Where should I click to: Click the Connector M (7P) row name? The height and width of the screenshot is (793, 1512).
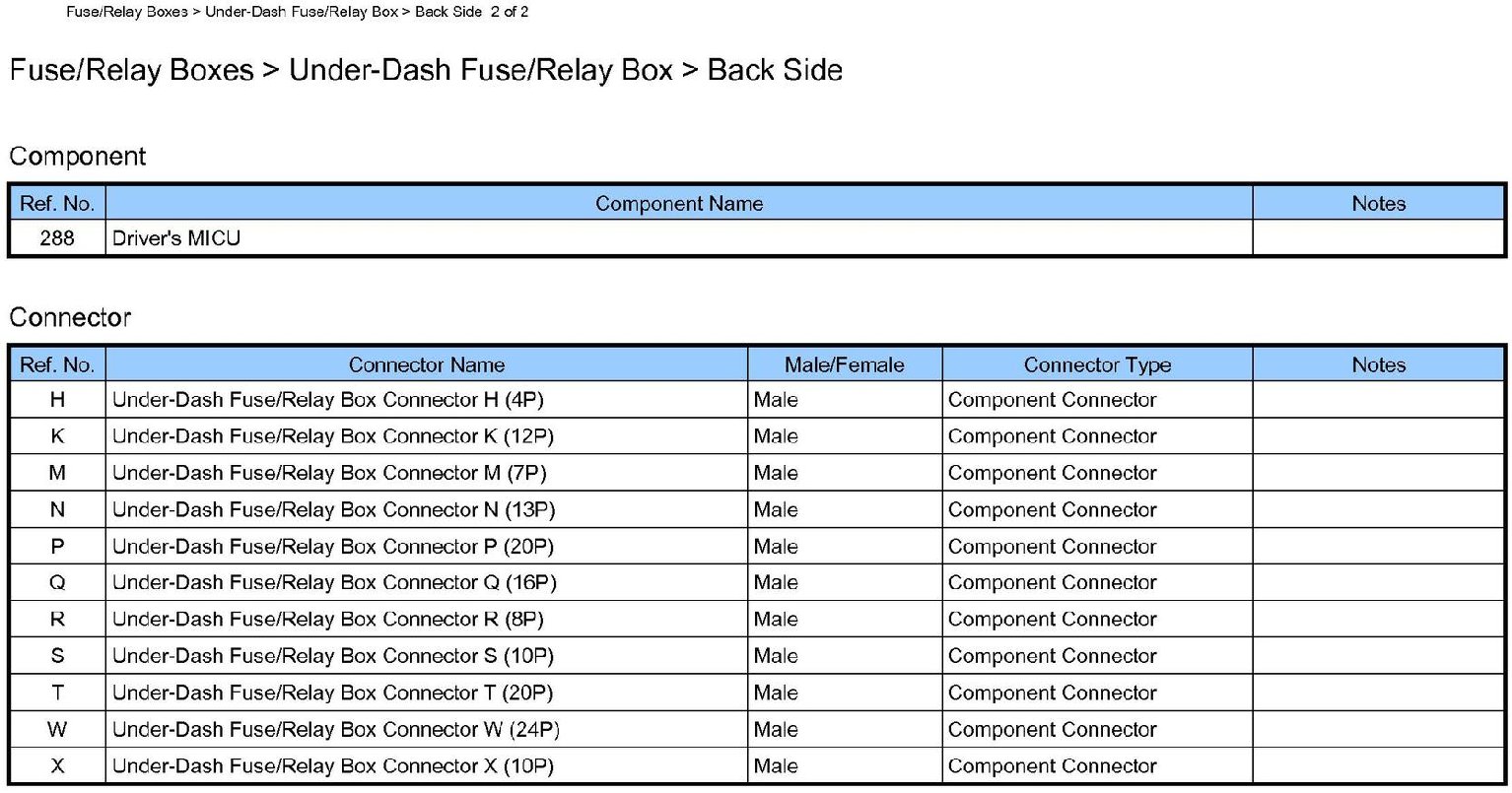[328, 473]
